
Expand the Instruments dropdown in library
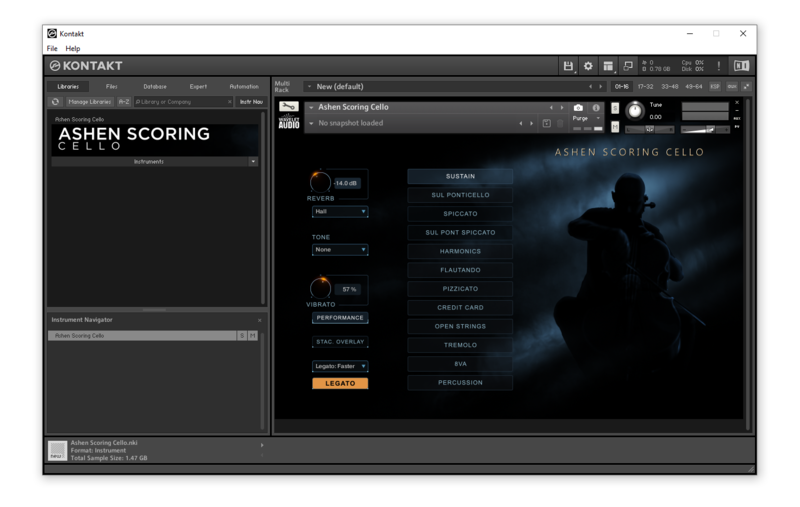pos(253,162)
